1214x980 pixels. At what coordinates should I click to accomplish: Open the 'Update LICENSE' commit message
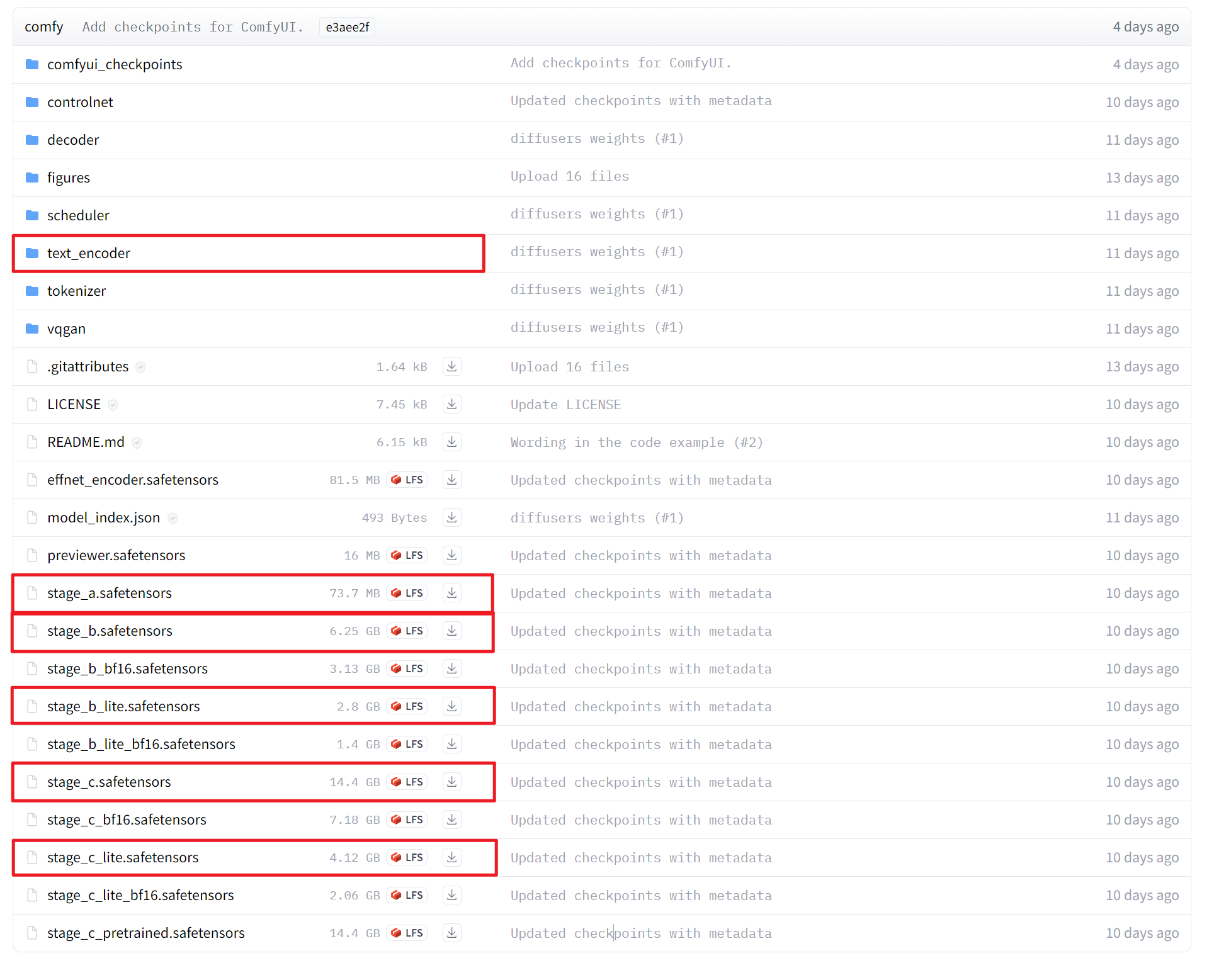click(566, 404)
